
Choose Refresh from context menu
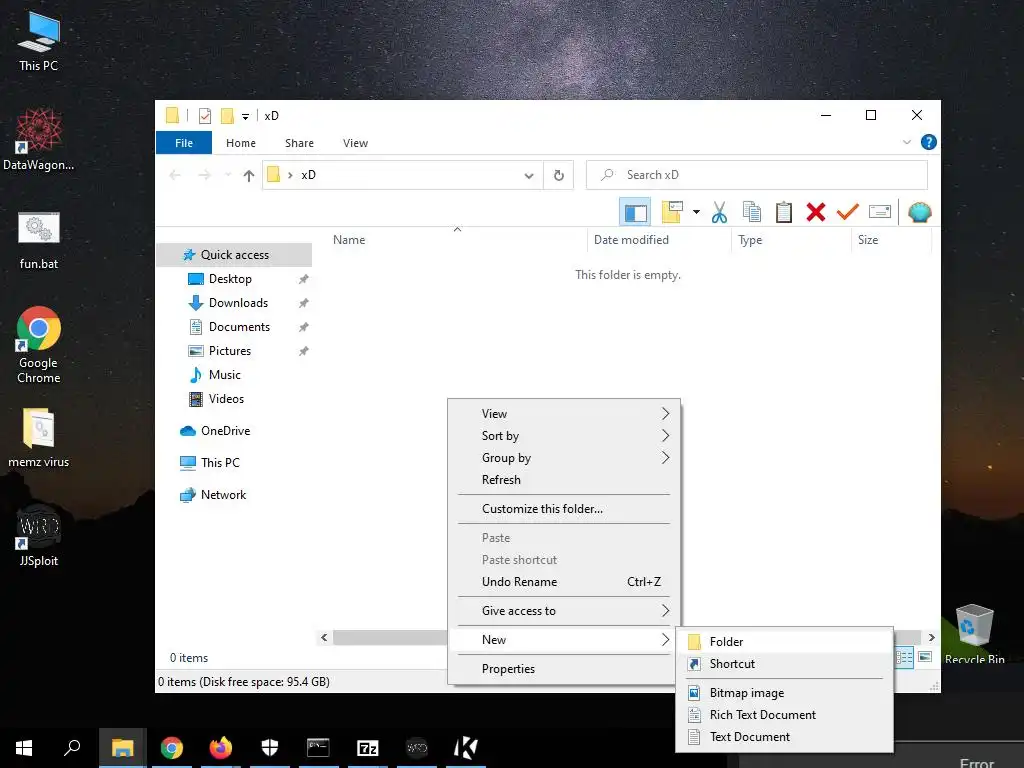(564, 480)
